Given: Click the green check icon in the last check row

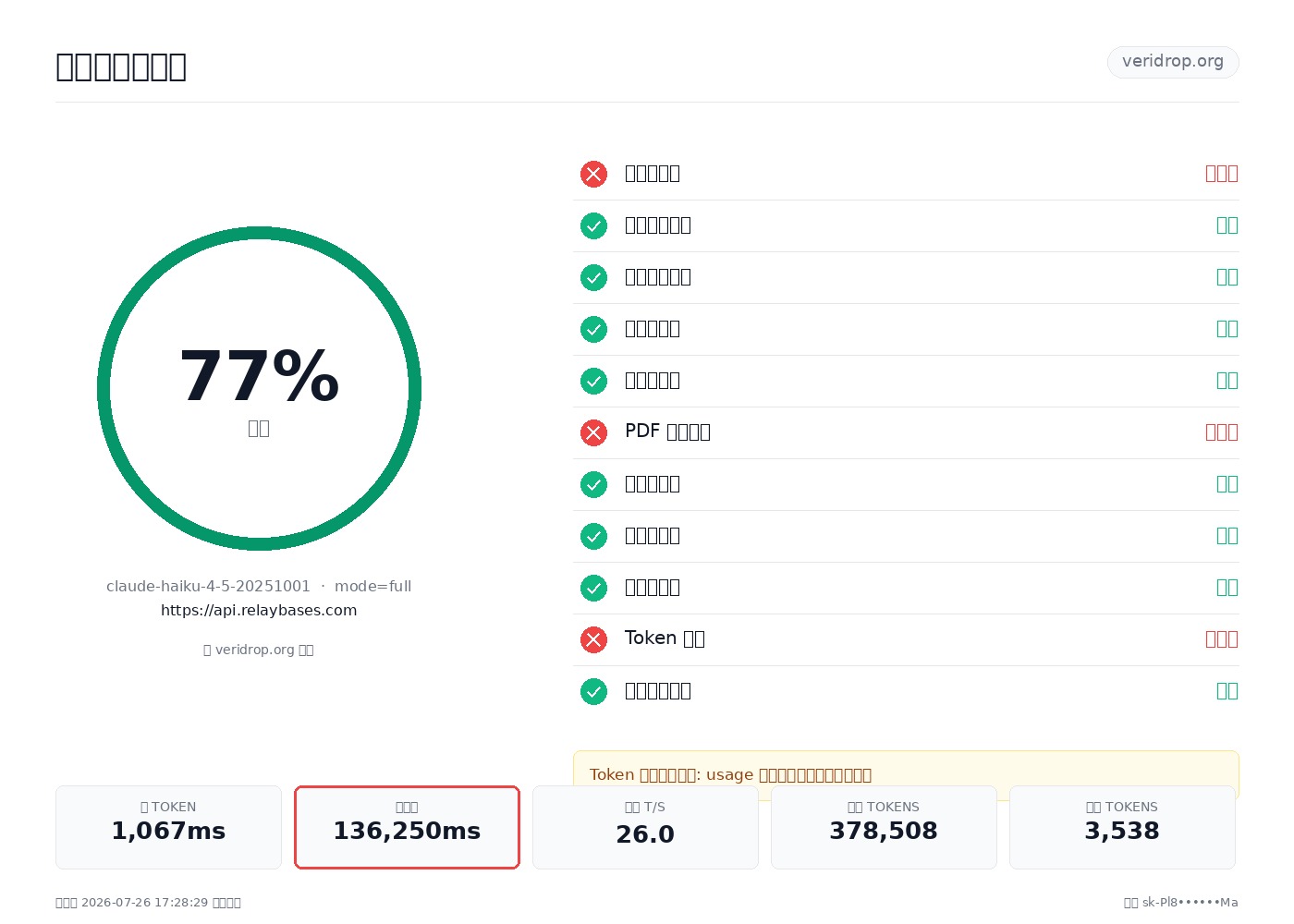Looking at the screenshot, I should pos(593,691).
